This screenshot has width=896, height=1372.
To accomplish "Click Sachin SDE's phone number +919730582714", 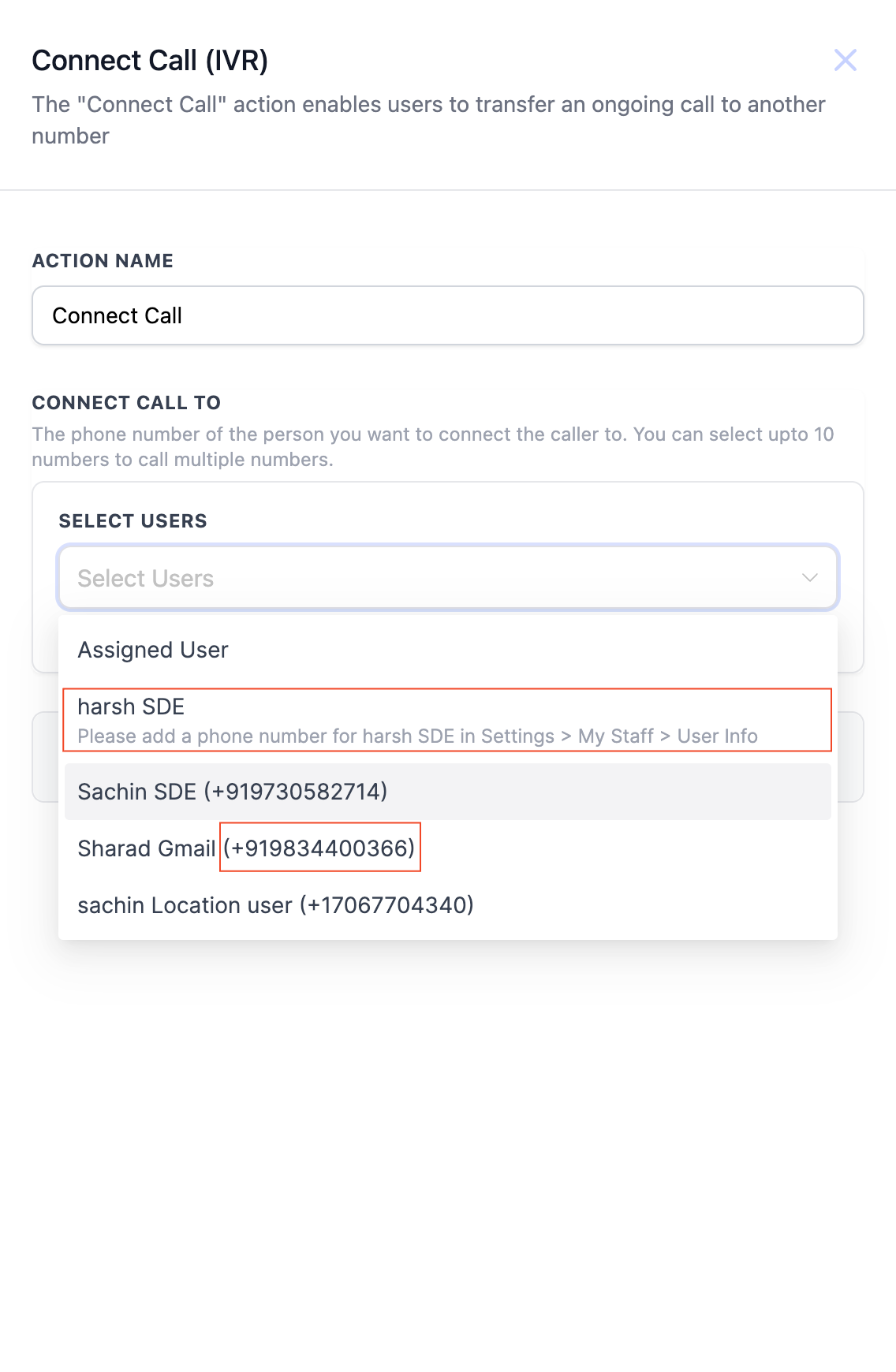I will pyautogui.click(x=296, y=792).
